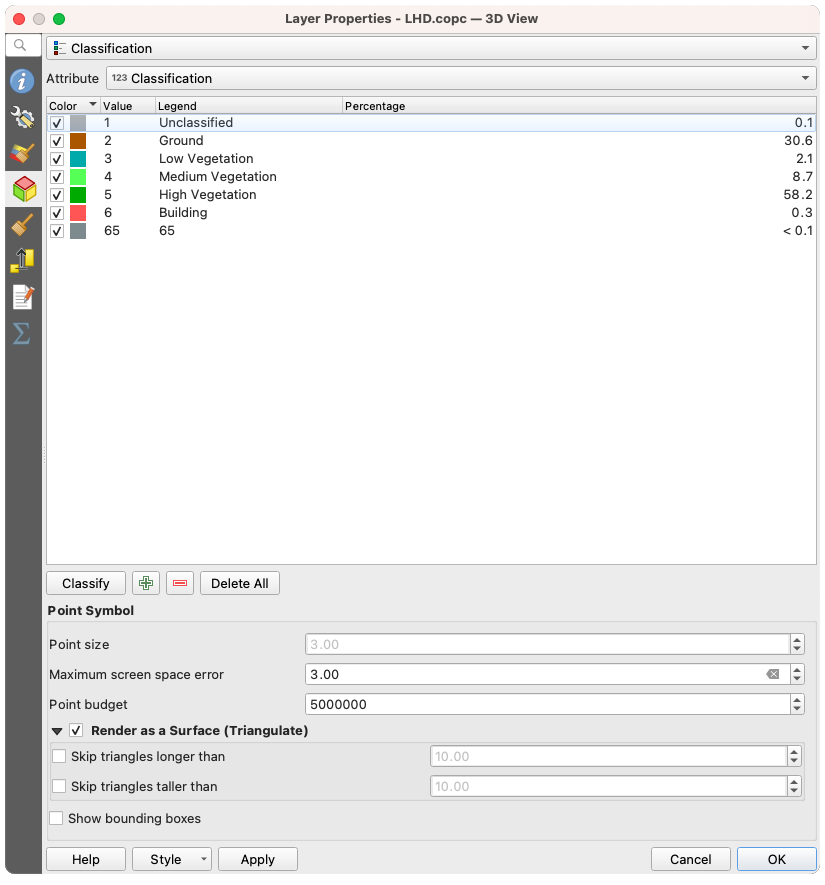Select the 3D View cube icon
The image size is (825, 885).
pos(22,188)
